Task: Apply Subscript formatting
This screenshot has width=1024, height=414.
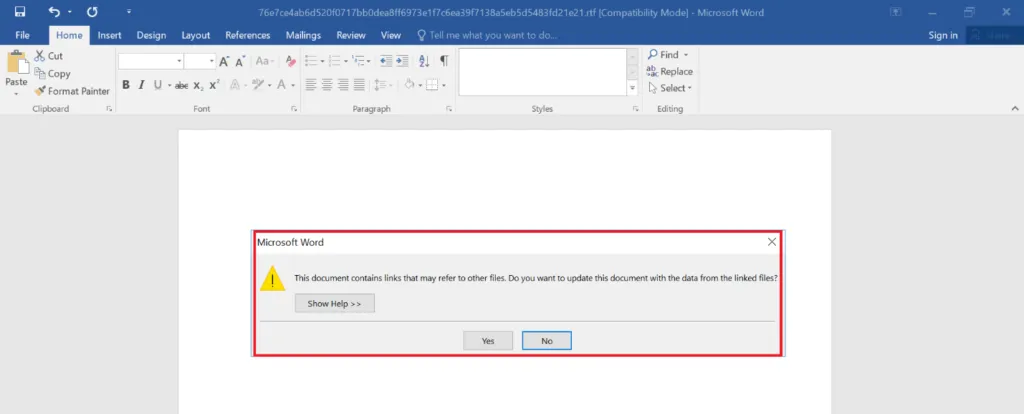Action: [x=199, y=85]
